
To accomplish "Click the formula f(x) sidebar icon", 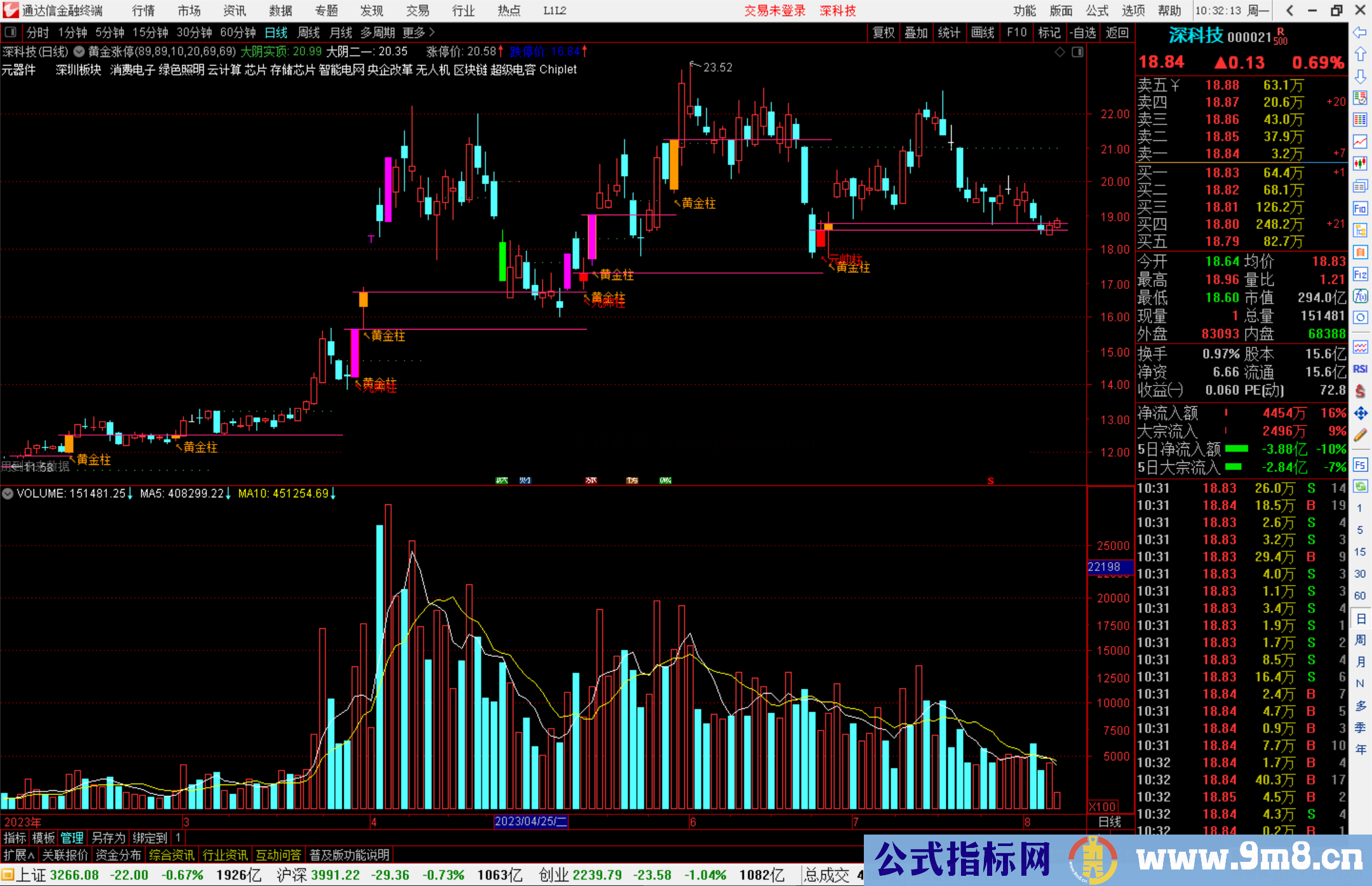I will (x=1360, y=297).
